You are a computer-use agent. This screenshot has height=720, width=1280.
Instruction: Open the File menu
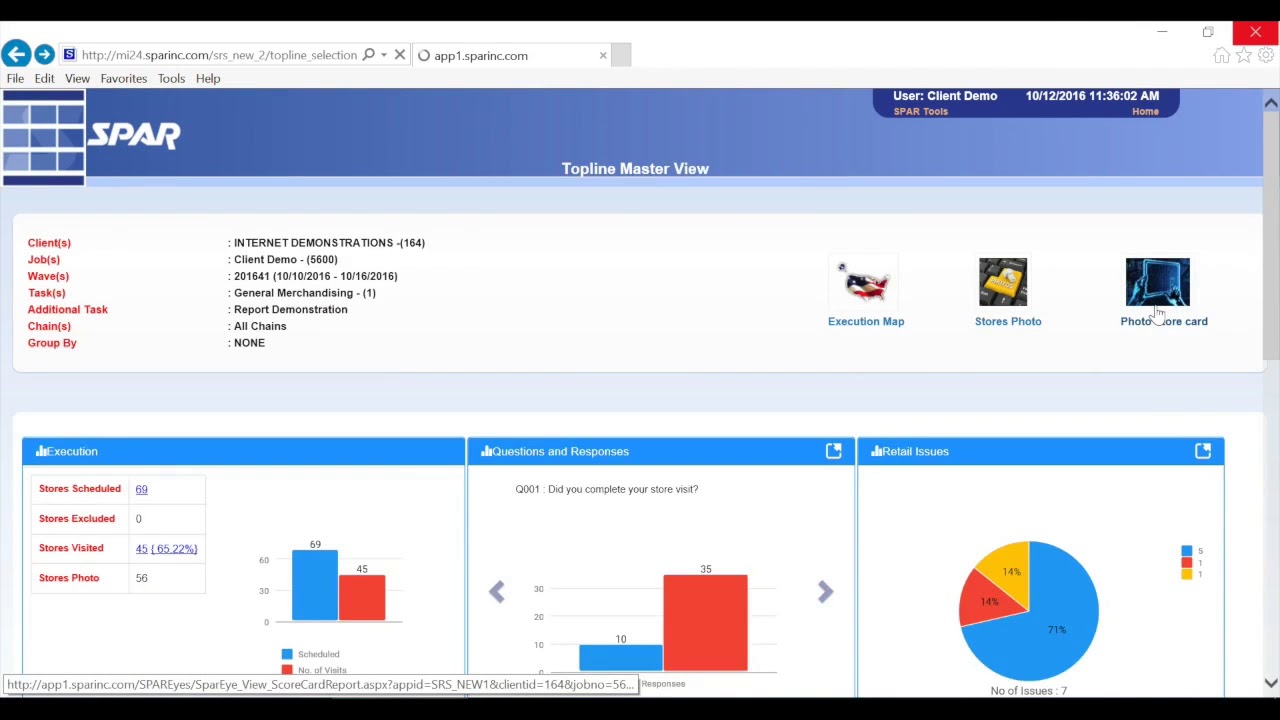[x=15, y=78]
